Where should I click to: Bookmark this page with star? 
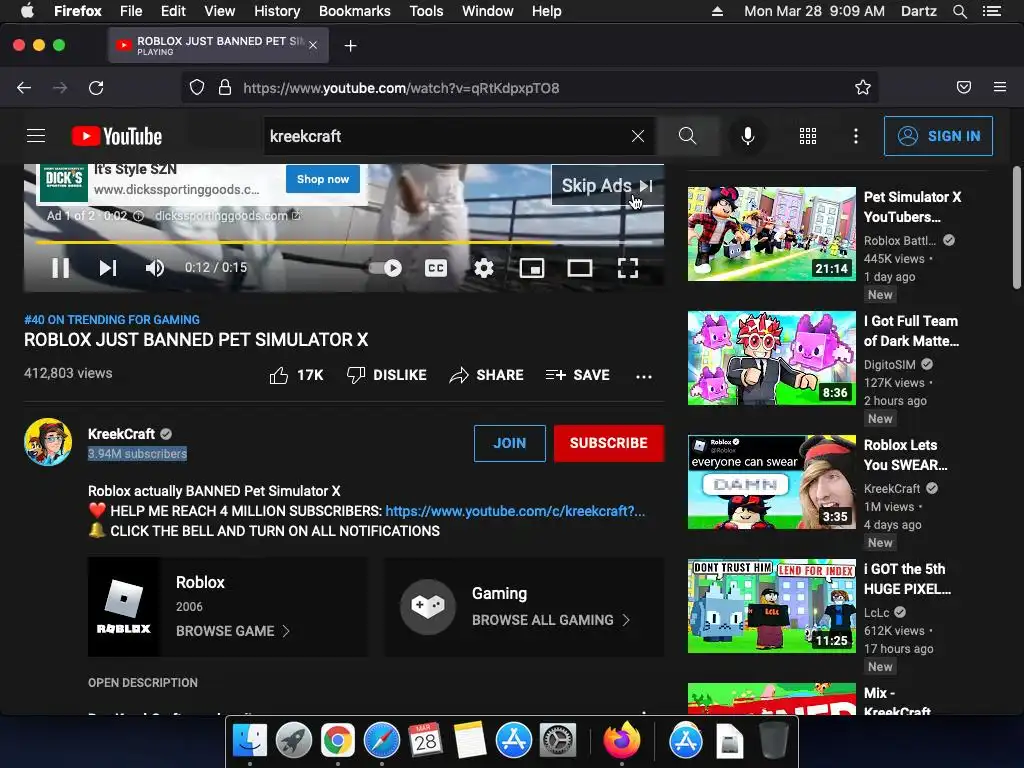[x=863, y=88]
